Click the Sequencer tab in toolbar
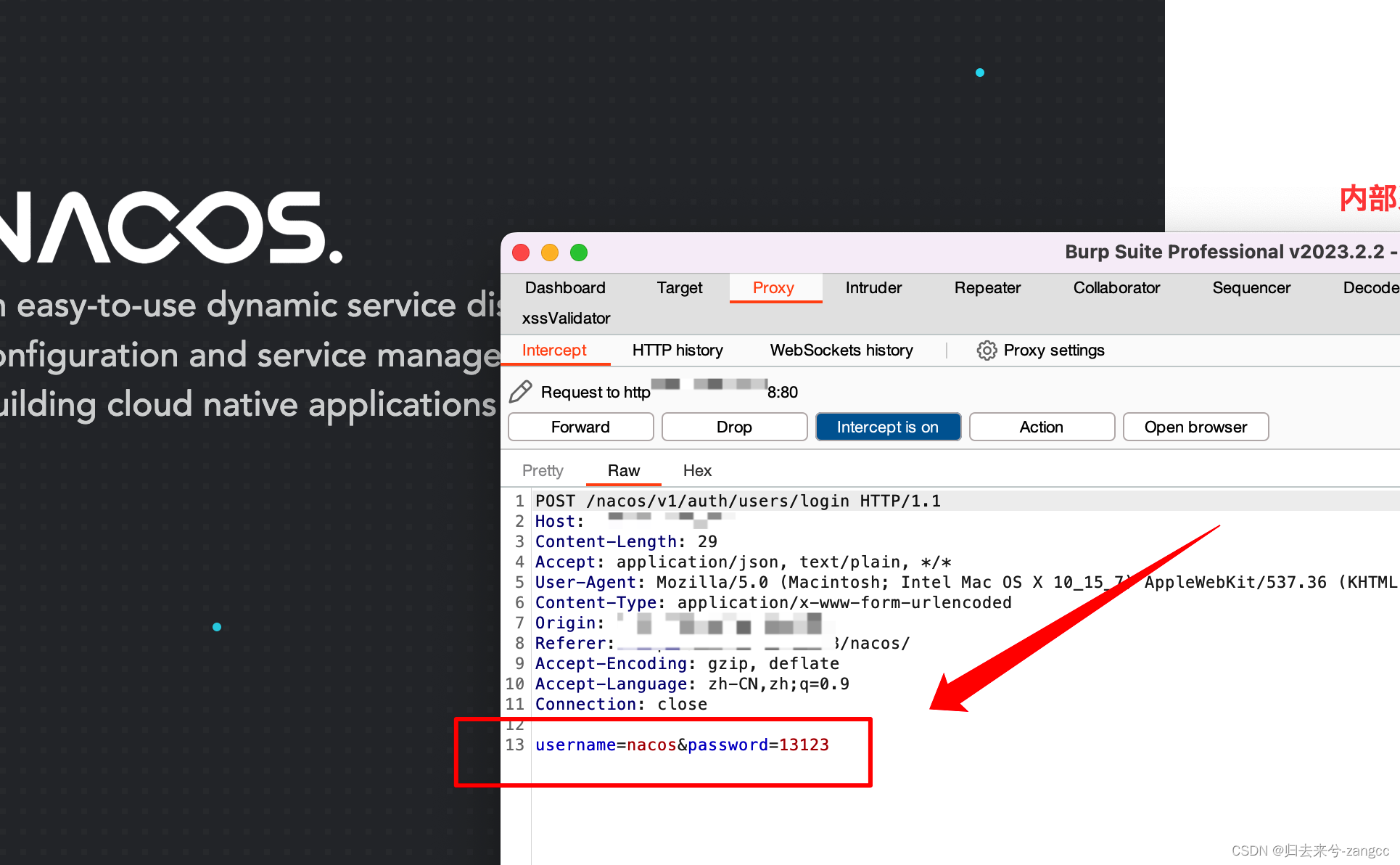Screen dimensions: 1400x865 pos(1252,288)
